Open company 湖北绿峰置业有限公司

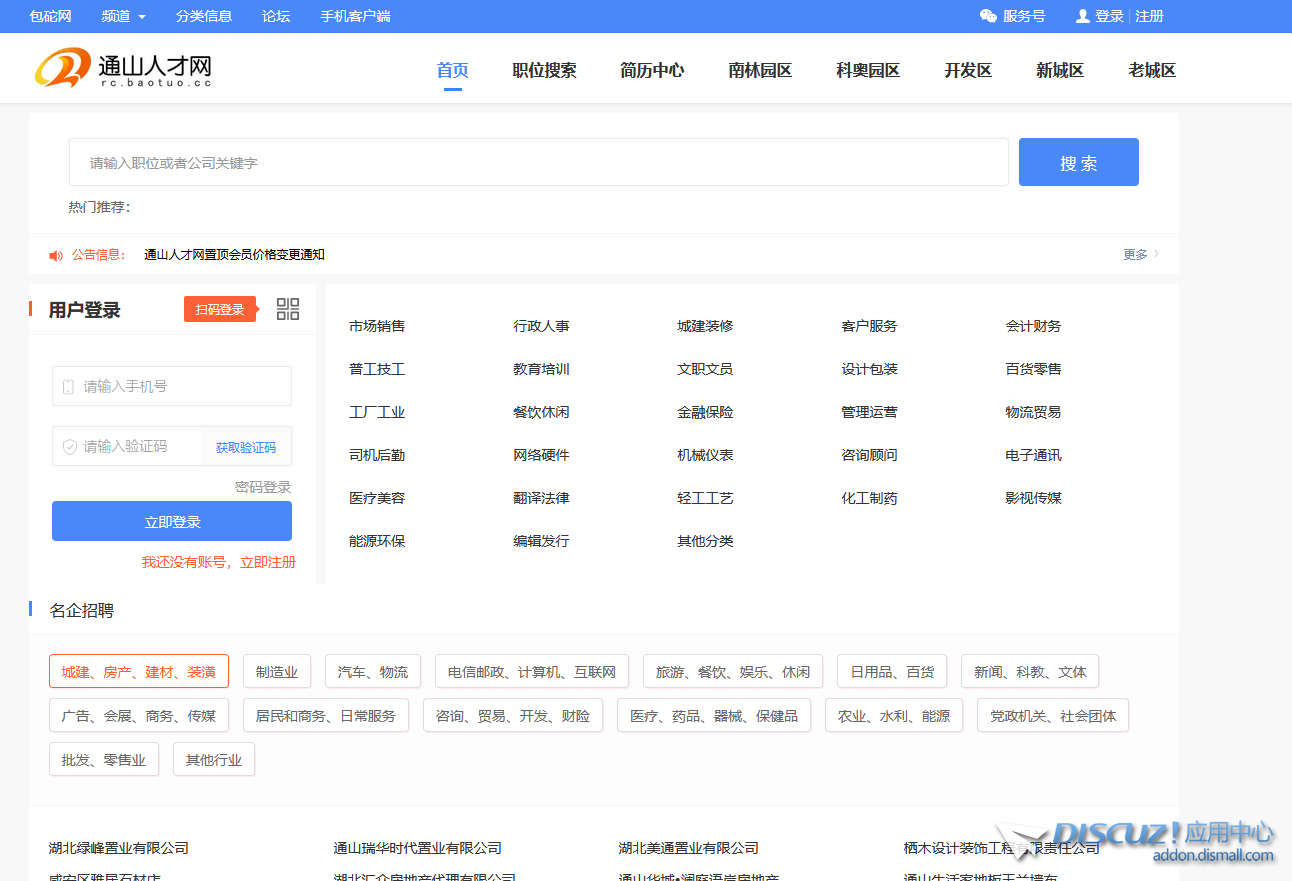click(119, 848)
